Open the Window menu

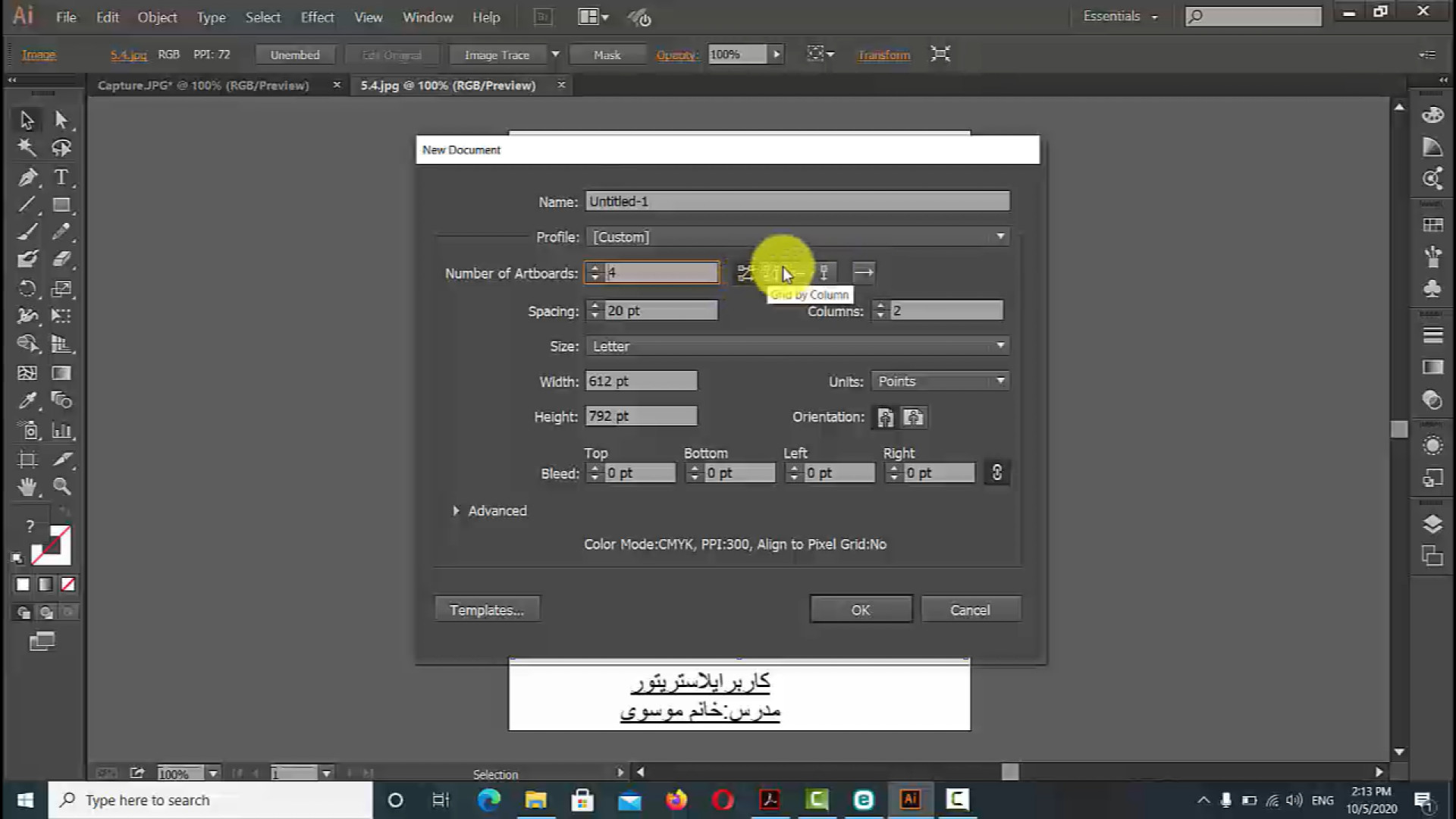point(427,17)
